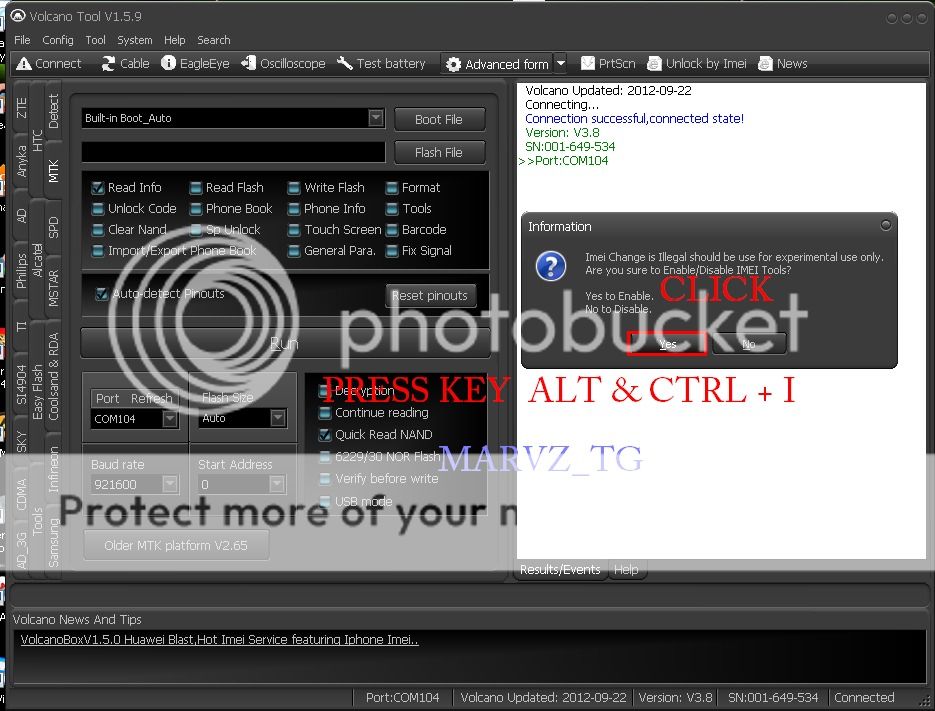Toggle the Quick Read NAND checkbox
This screenshot has width=935, height=711.
coord(325,435)
